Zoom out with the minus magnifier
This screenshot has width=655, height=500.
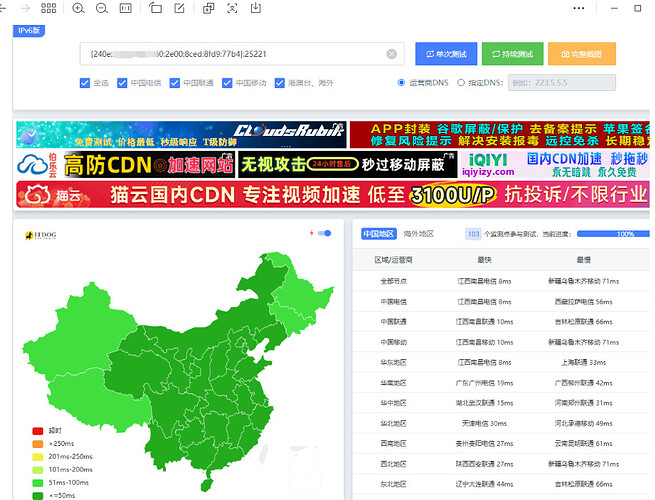[x=102, y=8]
